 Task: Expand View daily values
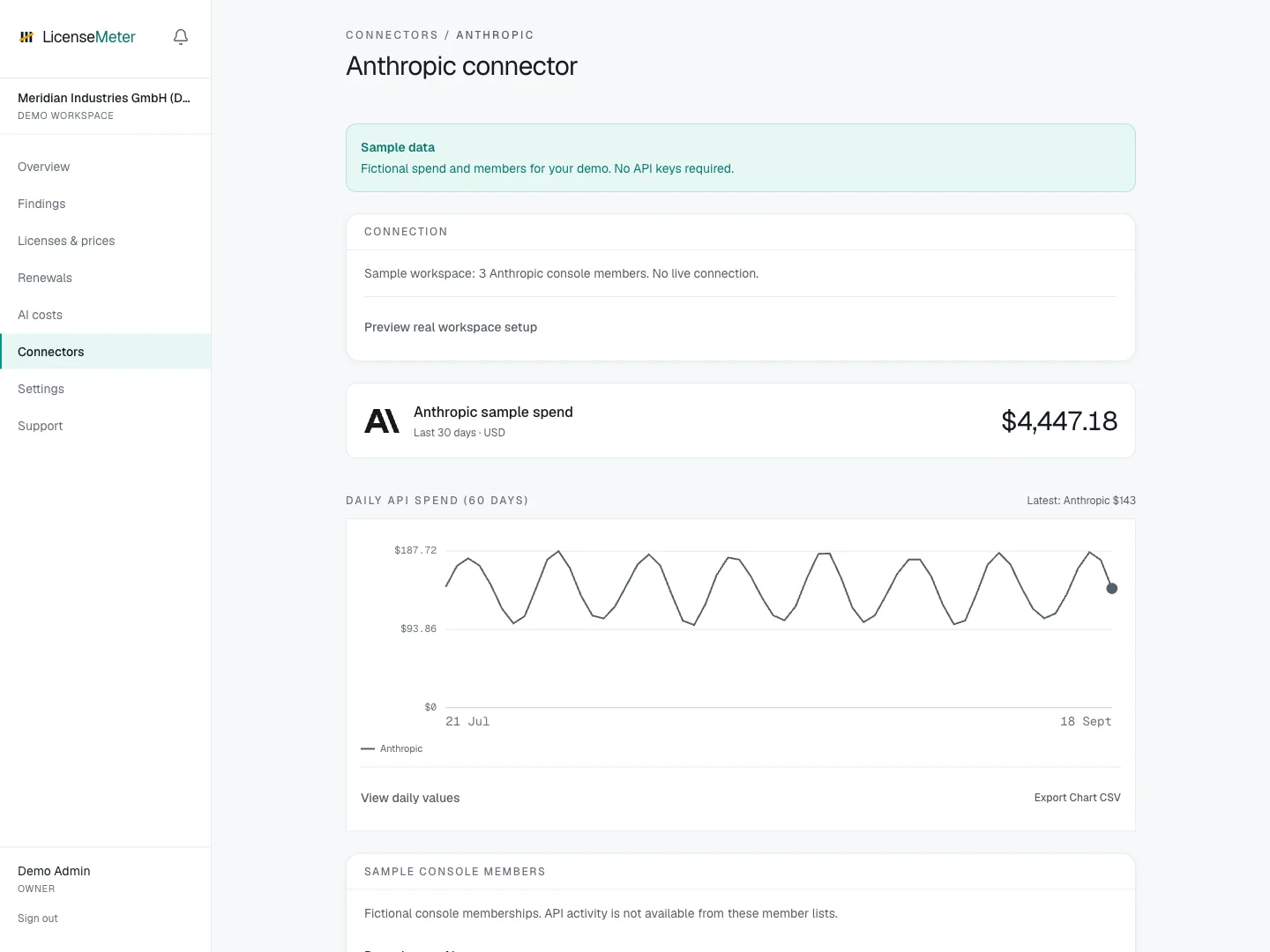click(410, 798)
